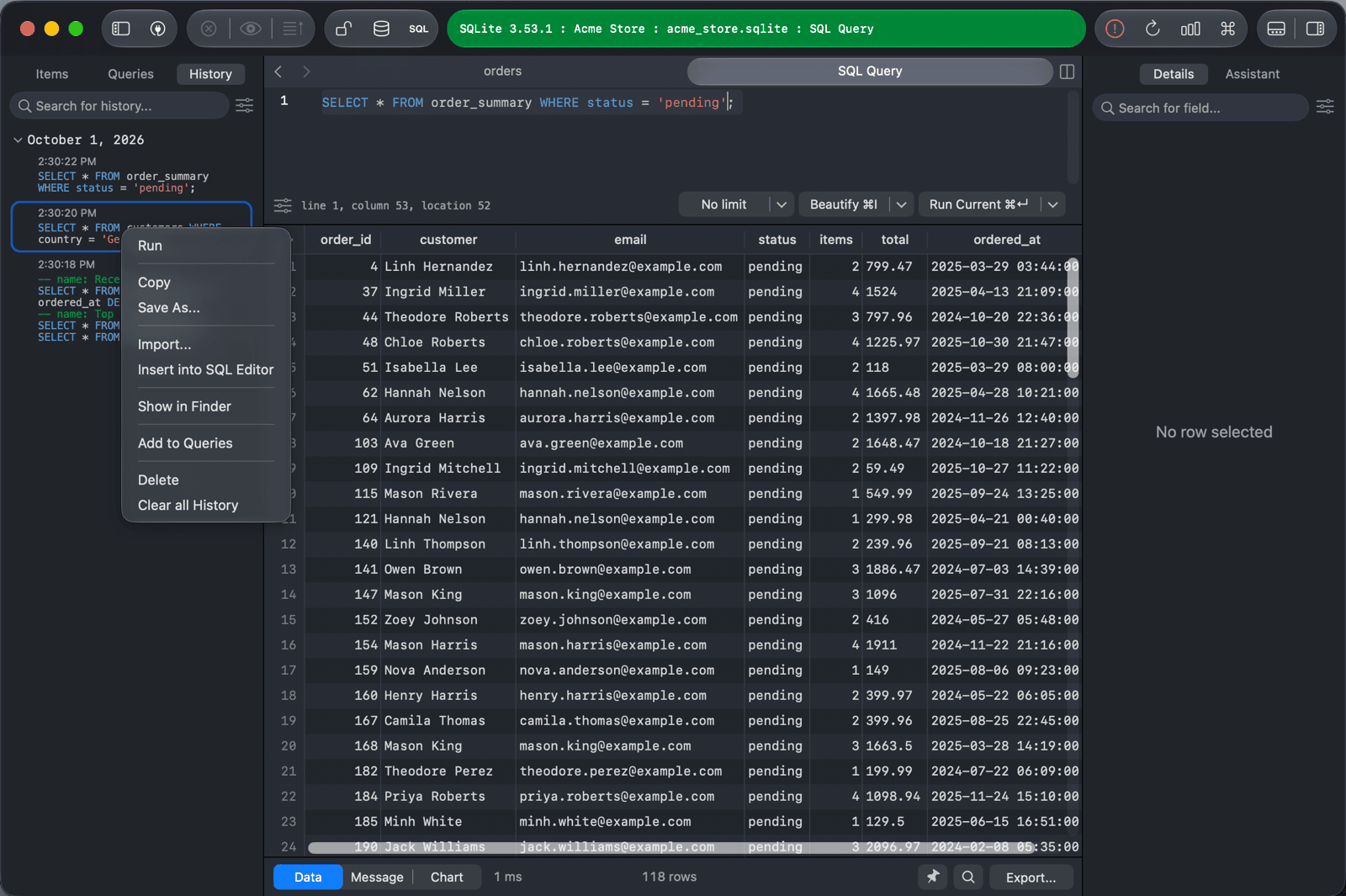Toggle the split pane view
The width and height of the screenshot is (1346, 896).
(x=1067, y=72)
